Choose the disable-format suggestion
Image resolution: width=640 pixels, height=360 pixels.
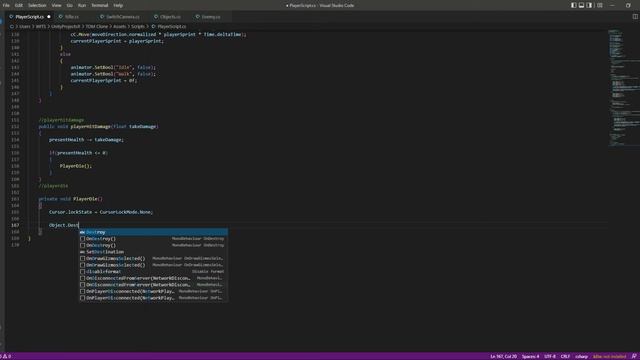(153, 271)
